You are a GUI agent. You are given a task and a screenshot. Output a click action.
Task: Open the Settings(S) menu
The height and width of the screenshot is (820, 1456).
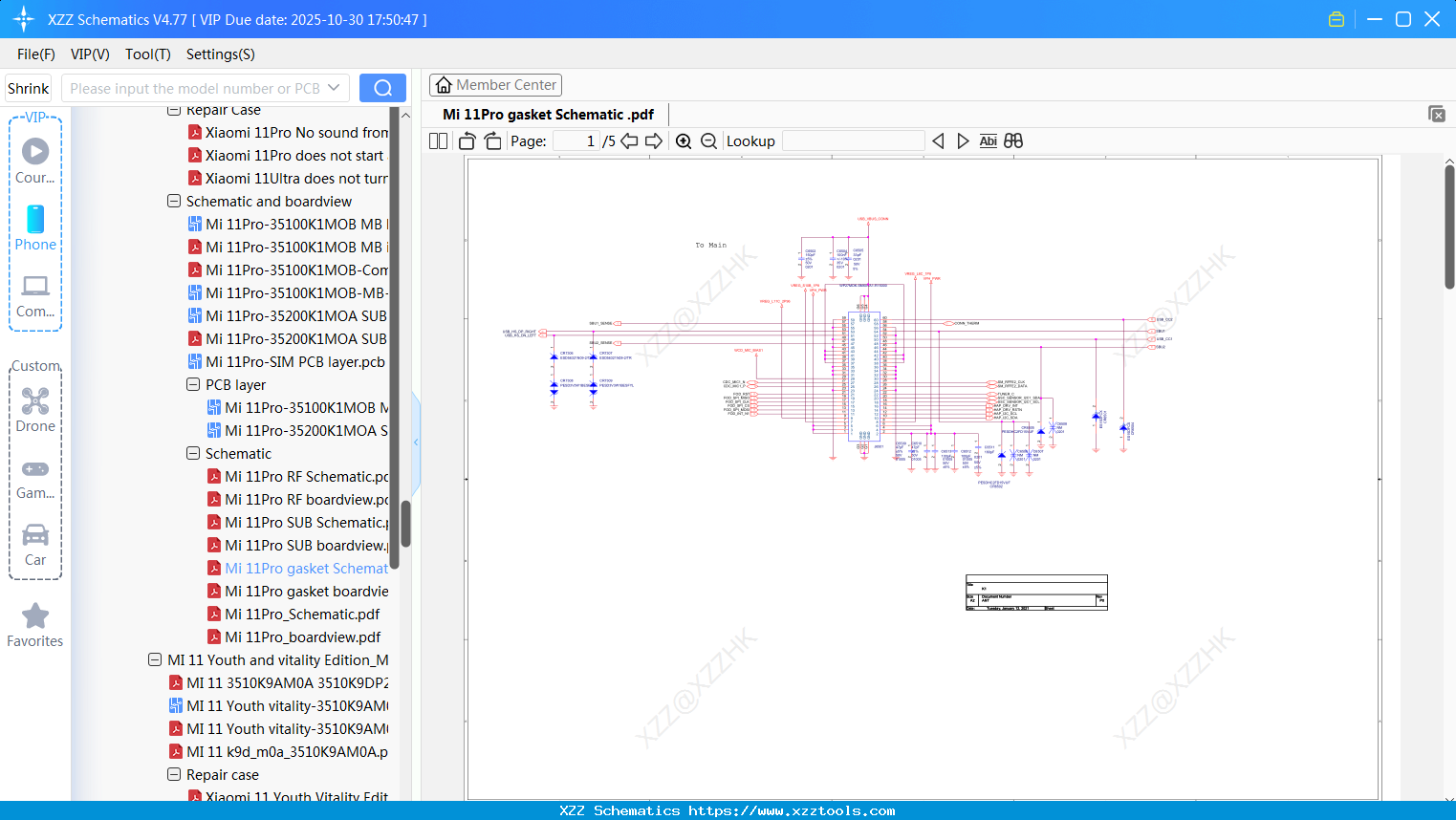220,54
